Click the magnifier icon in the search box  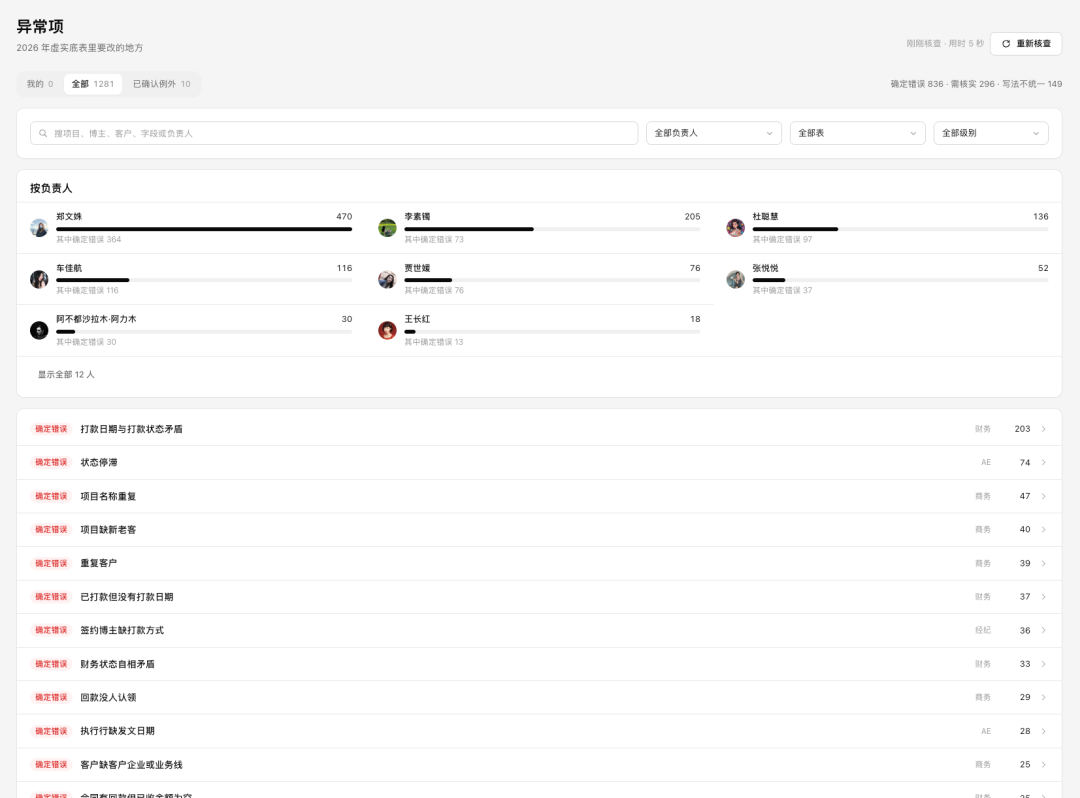(43, 134)
